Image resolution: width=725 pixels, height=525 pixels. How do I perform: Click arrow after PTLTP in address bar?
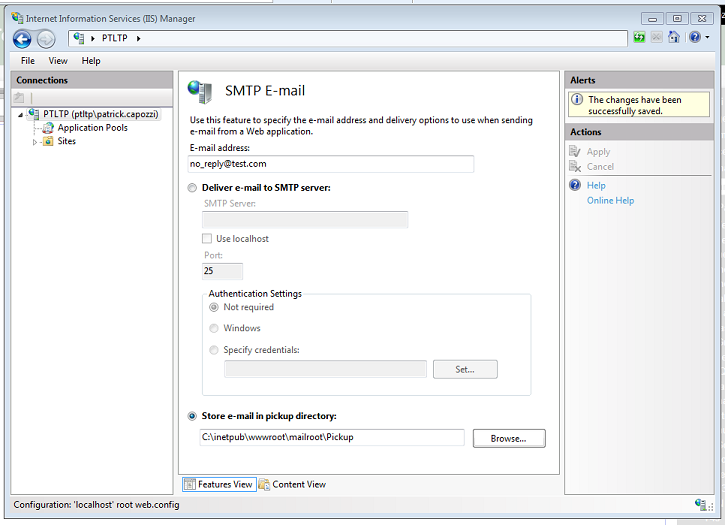138,38
